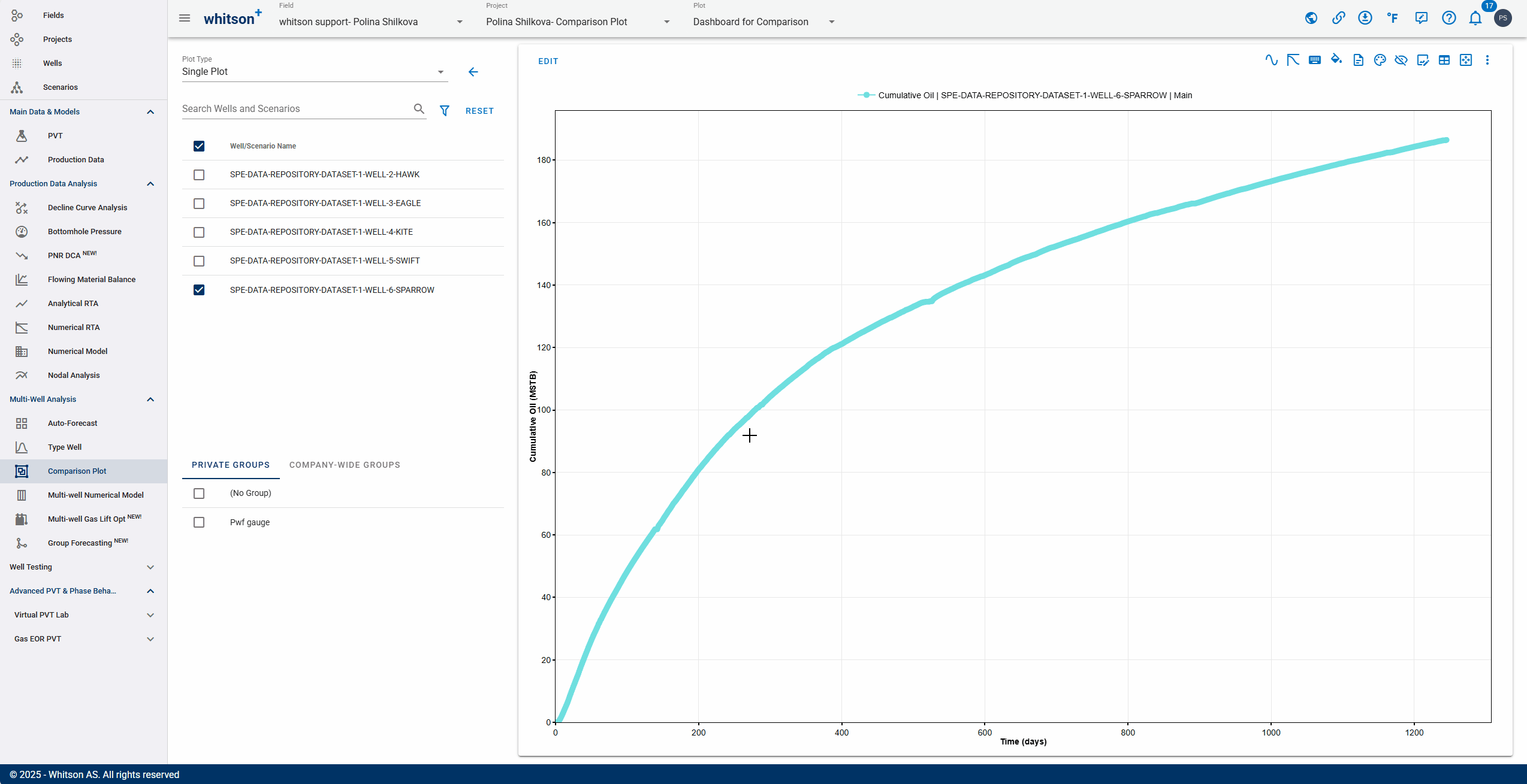The width and height of the screenshot is (1527, 784).
Task: Open Flowing Material Balance in the sidebar
Action: (92, 280)
